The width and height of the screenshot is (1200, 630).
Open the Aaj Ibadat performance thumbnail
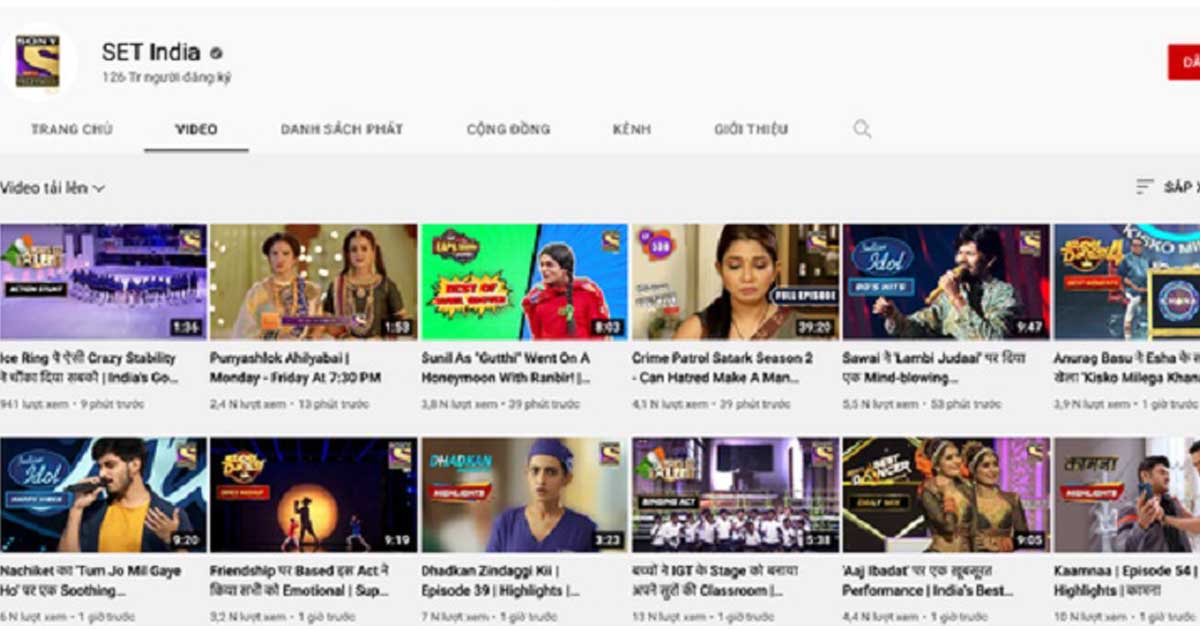(946, 495)
